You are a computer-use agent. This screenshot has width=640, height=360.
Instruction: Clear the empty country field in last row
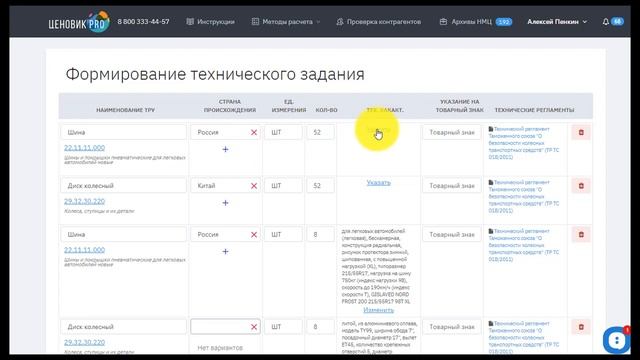254,327
